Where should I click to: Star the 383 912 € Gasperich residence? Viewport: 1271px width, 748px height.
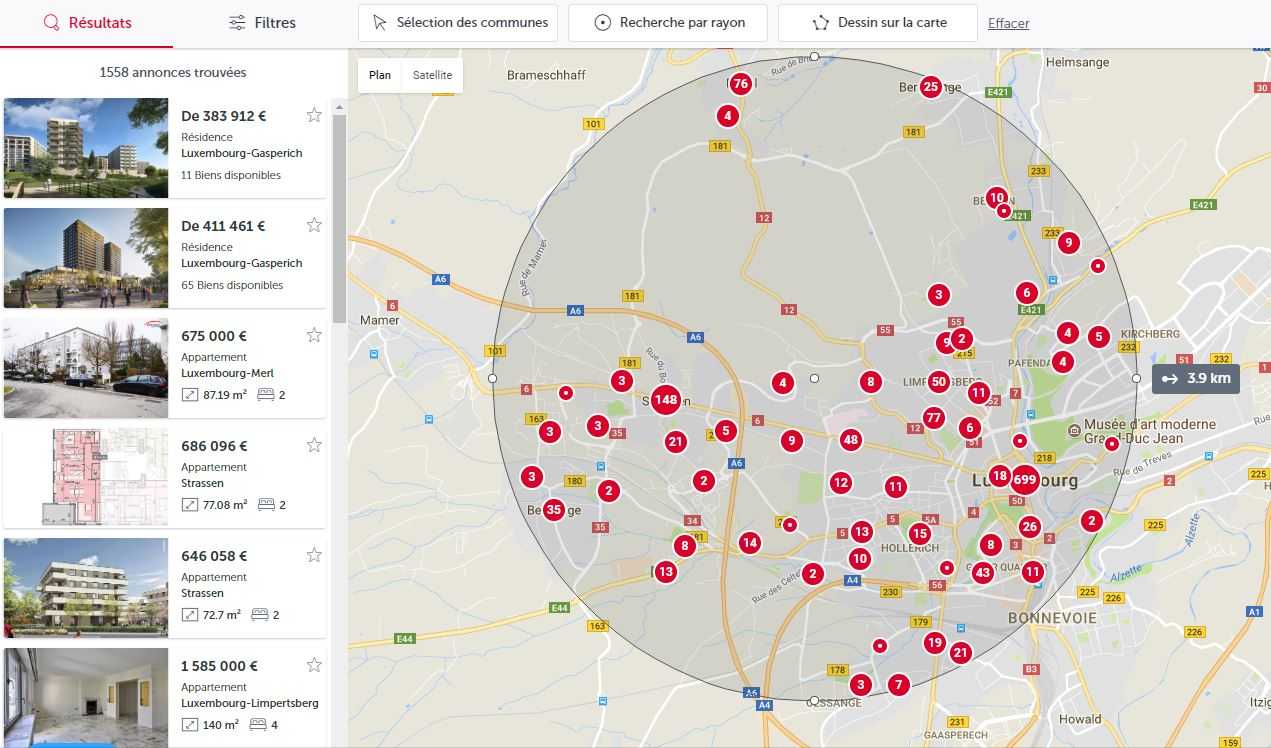pyautogui.click(x=314, y=115)
